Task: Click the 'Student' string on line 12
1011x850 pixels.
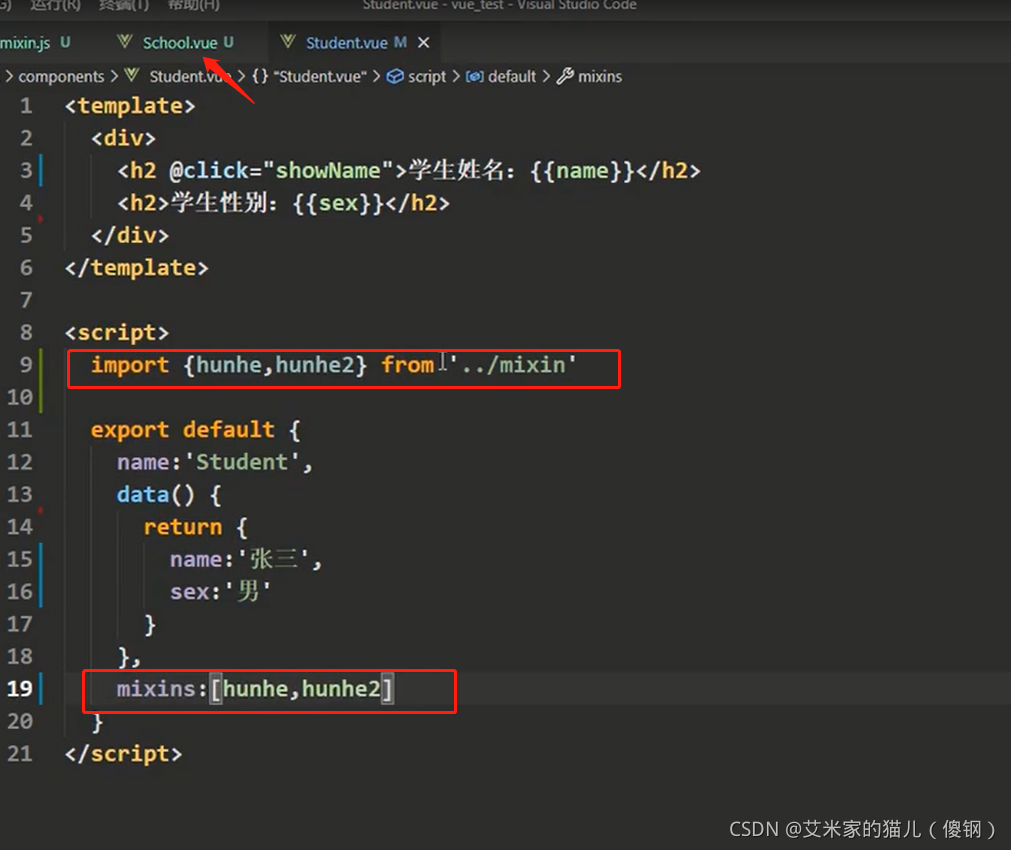Action: coord(242,462)
